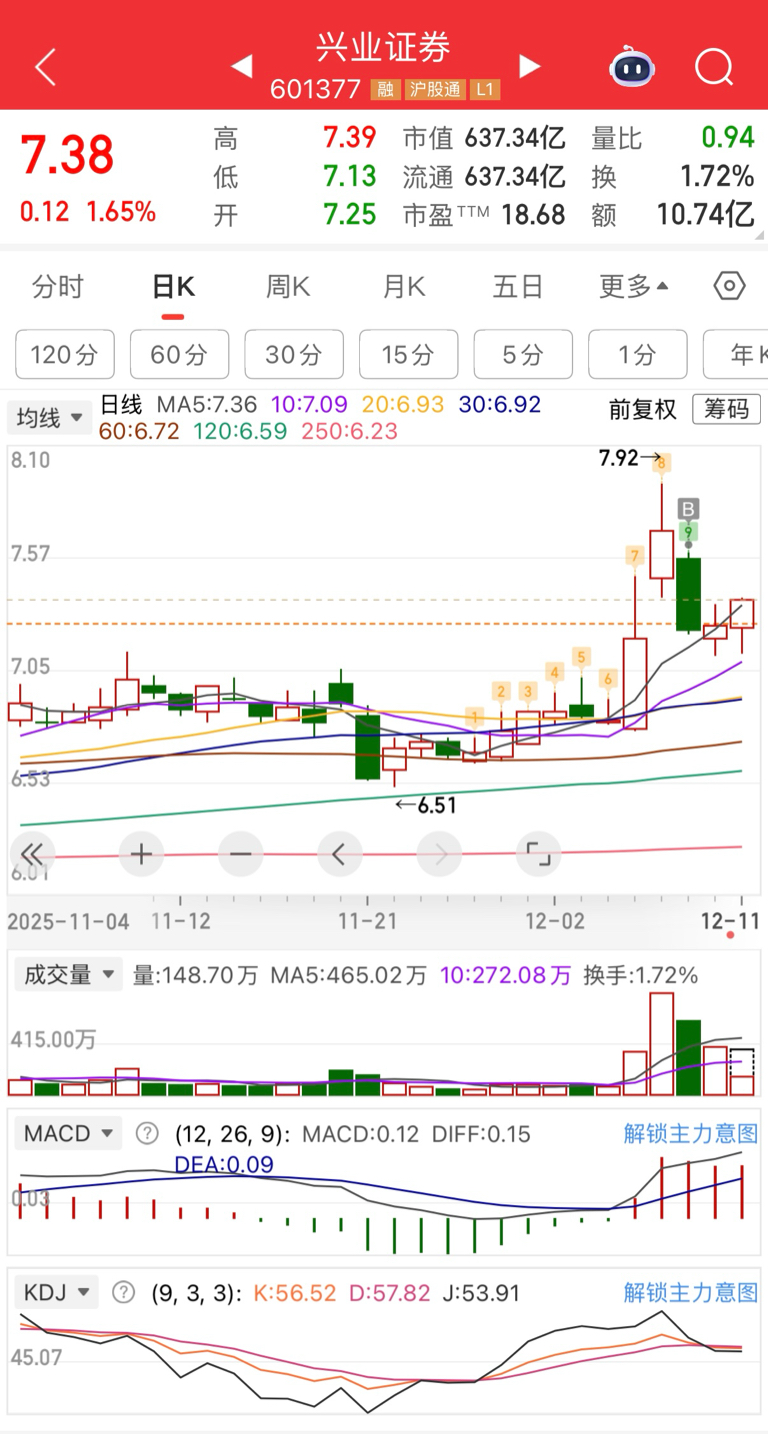Screen dimensions: 768x1435
Task: Select 60分 period button
Action: 179,354
